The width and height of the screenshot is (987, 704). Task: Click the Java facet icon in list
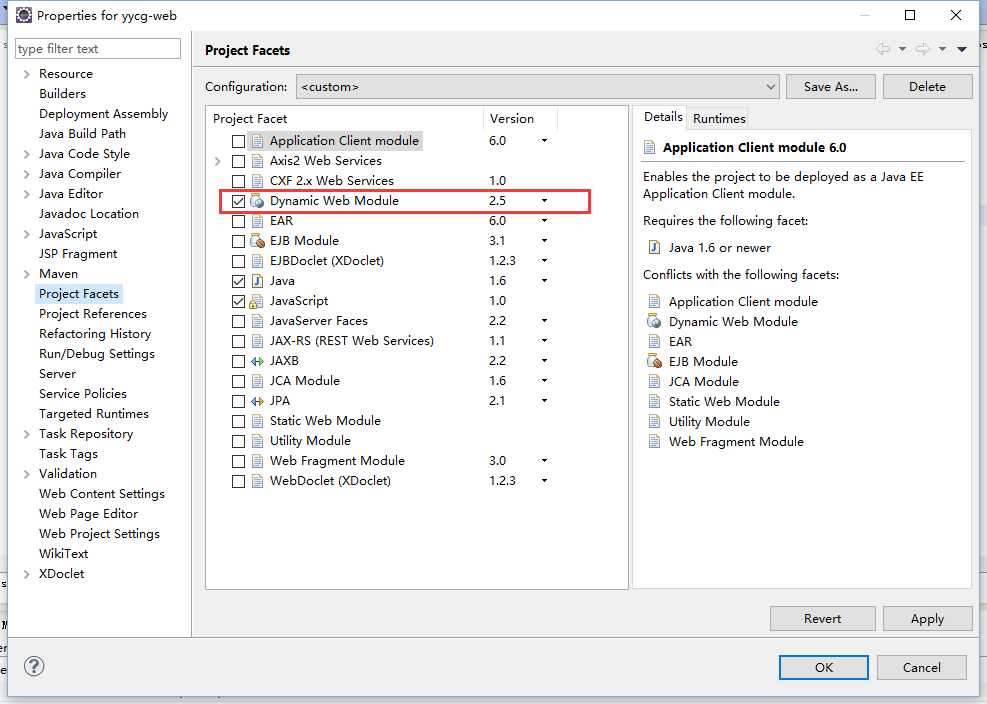click(x=257, y=281)
